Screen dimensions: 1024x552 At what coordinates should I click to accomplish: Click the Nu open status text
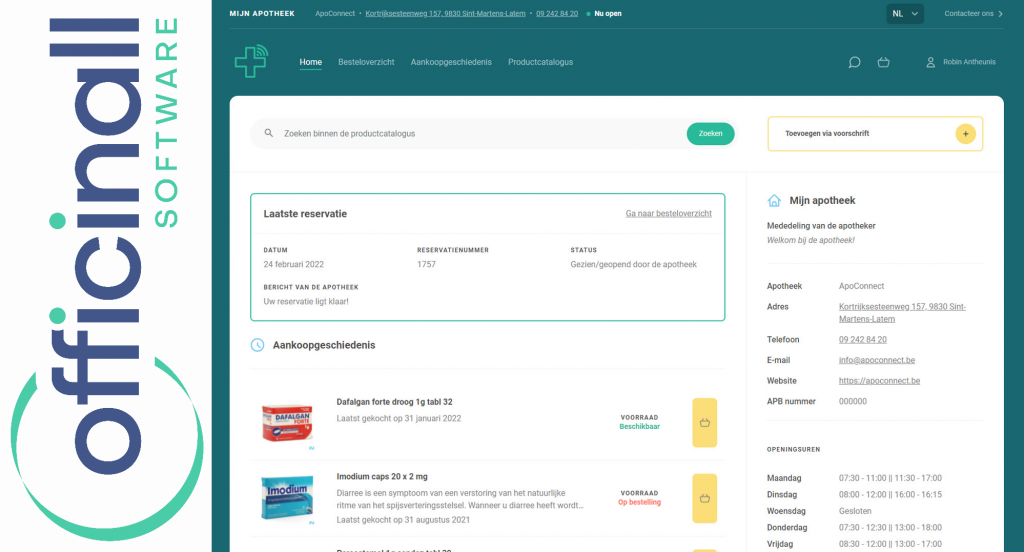tap(608, 14)
